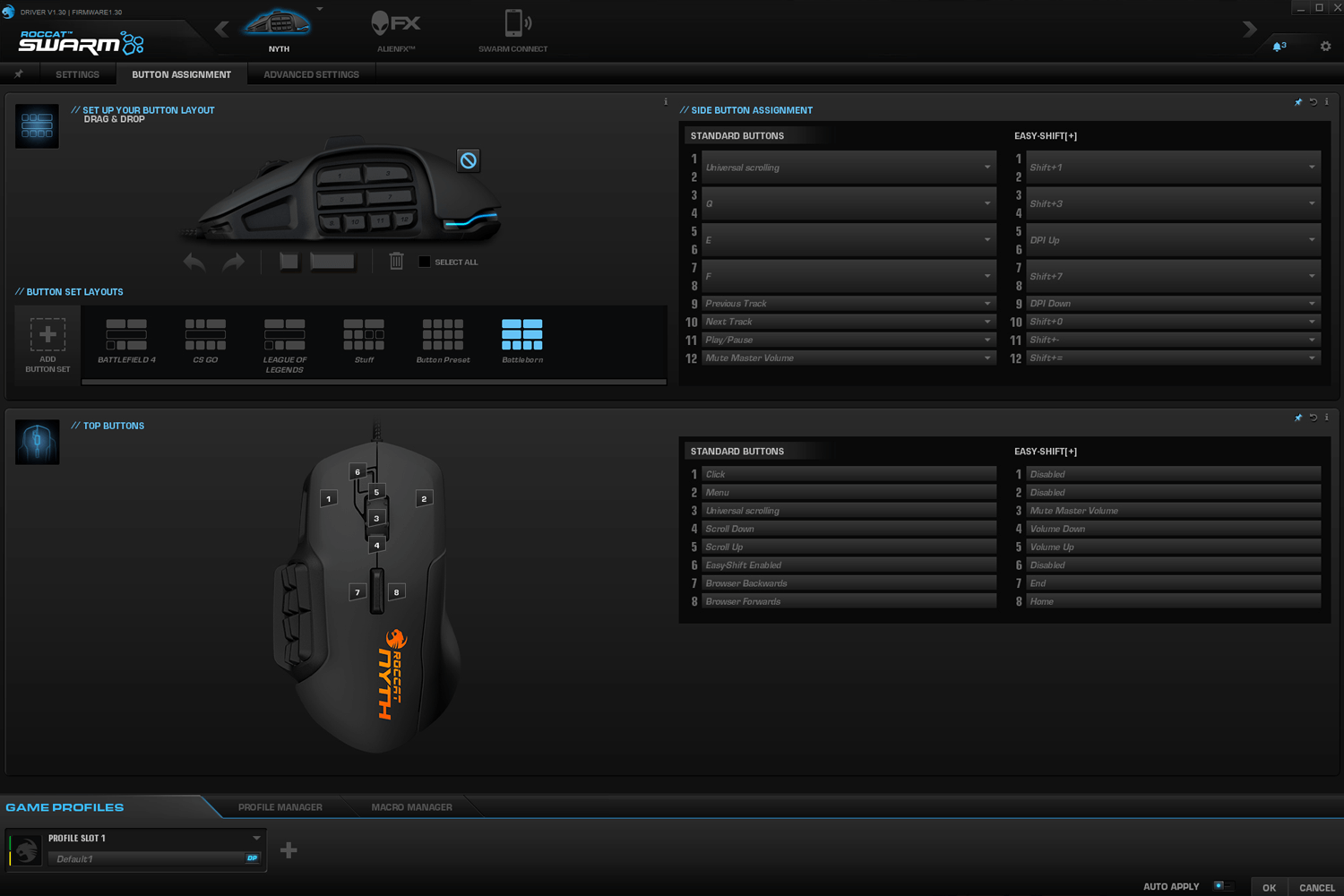Screen dimensions: 1344x896
Task: Click the Browser Backwards assignment field
Action: tap(849, 583)
